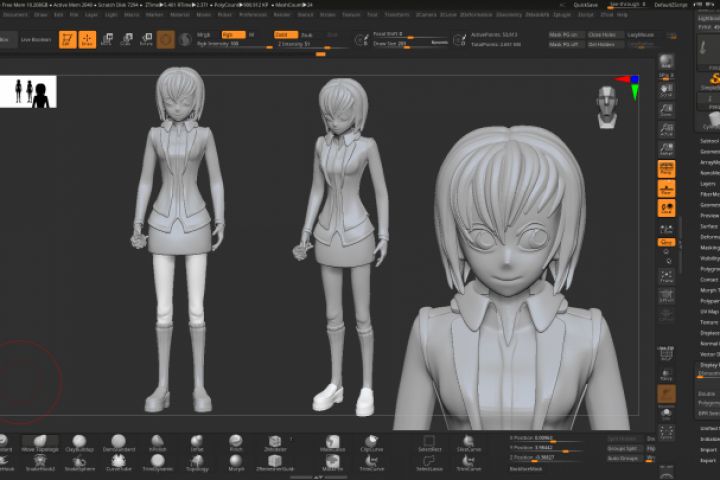
Task: Expand the Surface sub-palette
Action: 709,226
